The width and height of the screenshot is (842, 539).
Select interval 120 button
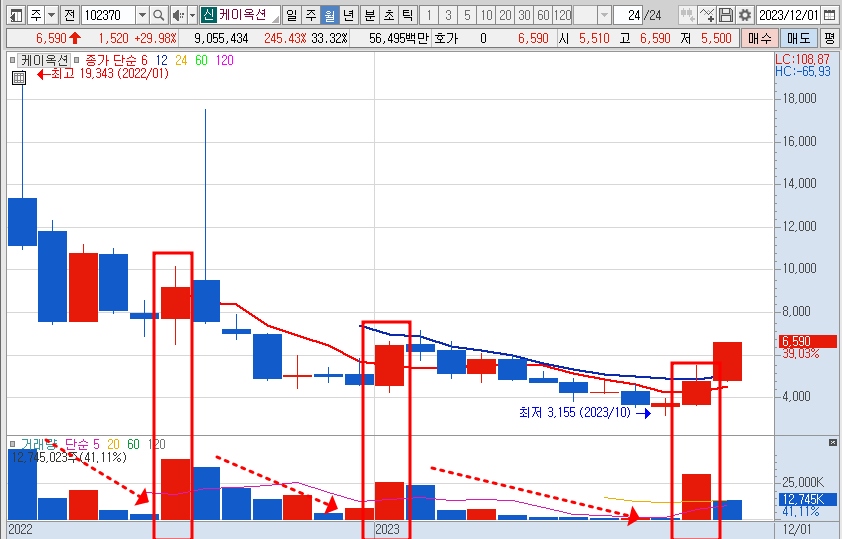point(562,15)
